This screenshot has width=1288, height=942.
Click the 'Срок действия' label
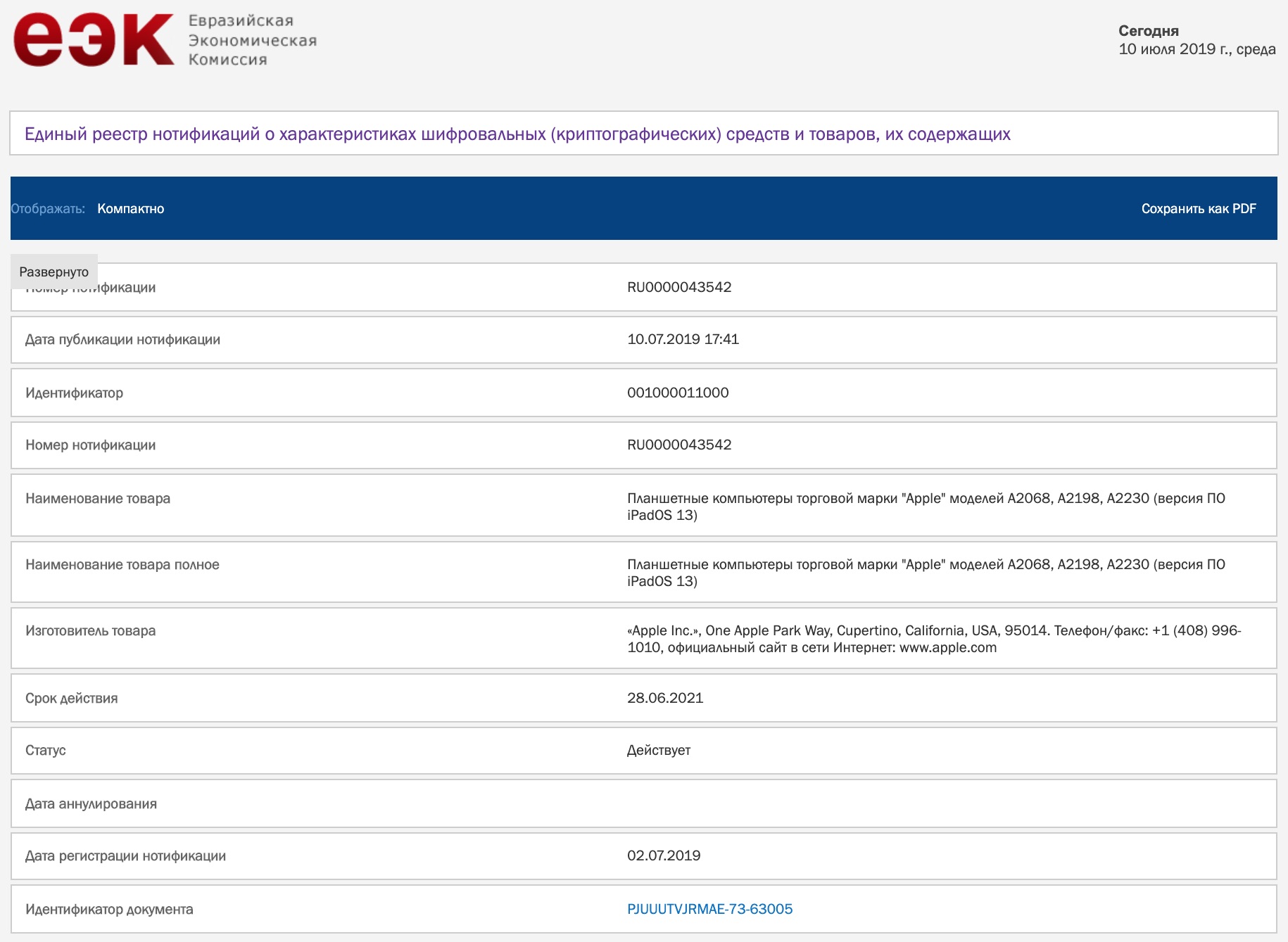pos(71,699)
